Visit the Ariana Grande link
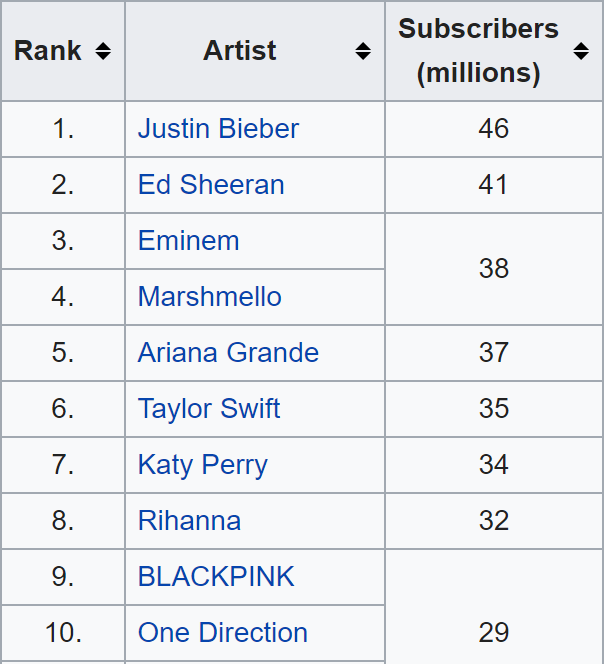 click(x=228, y=352)
